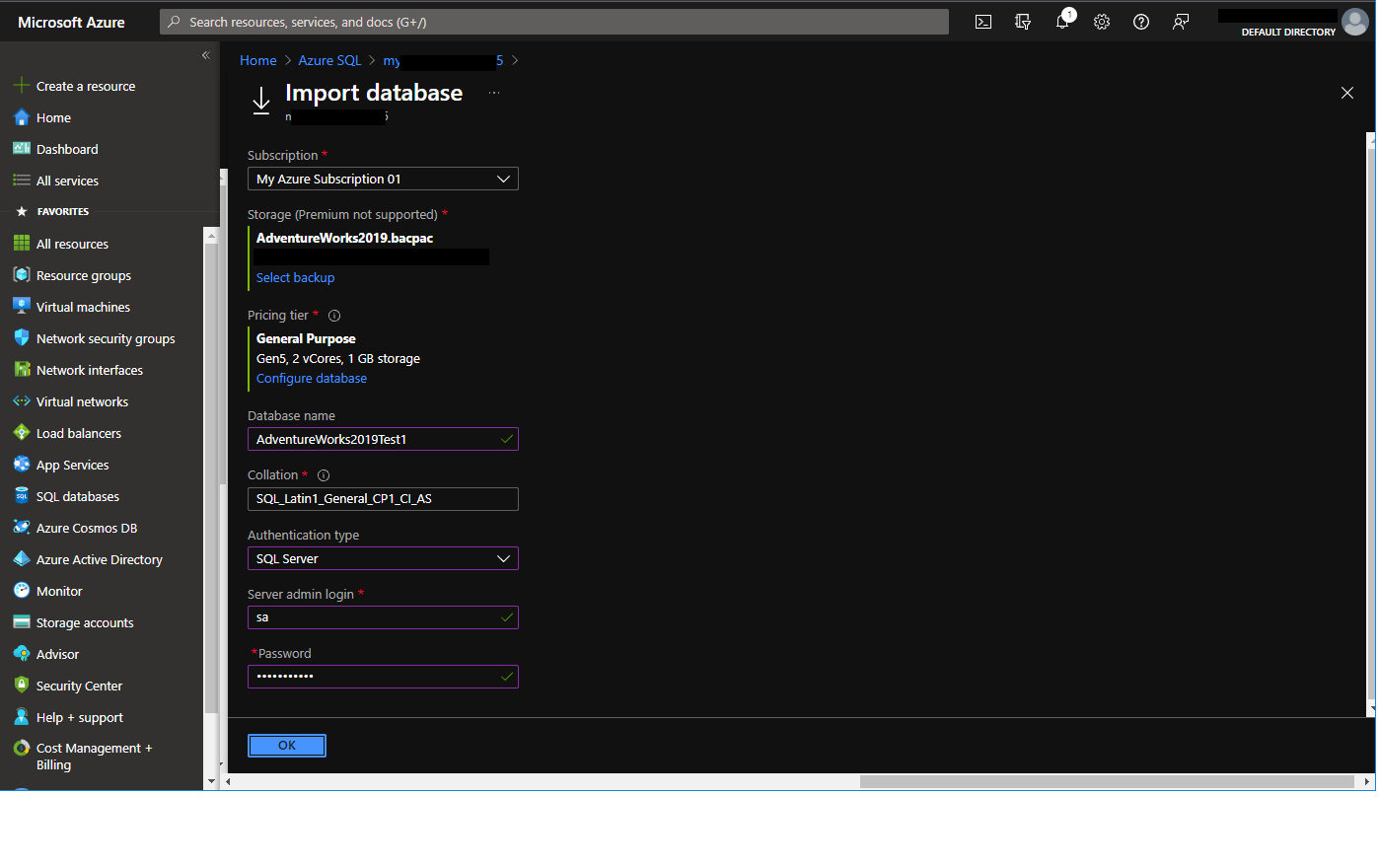Click the Security Center icon

click(x=22, y=686)
